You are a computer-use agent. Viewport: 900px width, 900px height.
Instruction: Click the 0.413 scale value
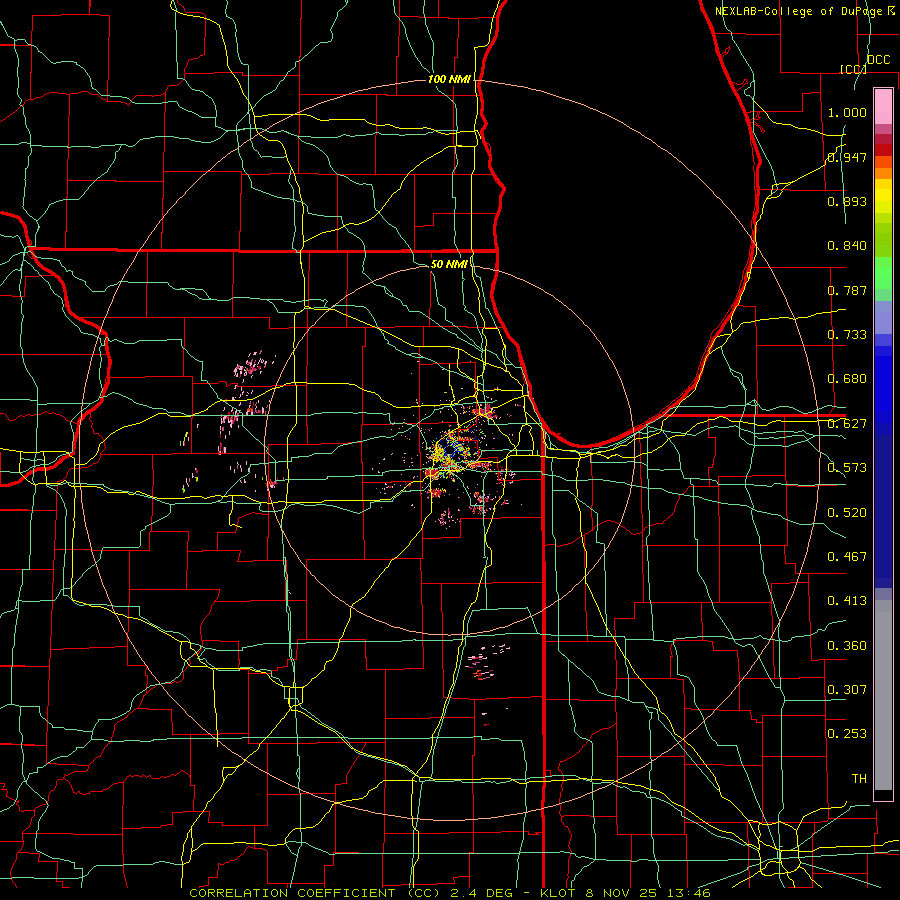pos(847,601)
